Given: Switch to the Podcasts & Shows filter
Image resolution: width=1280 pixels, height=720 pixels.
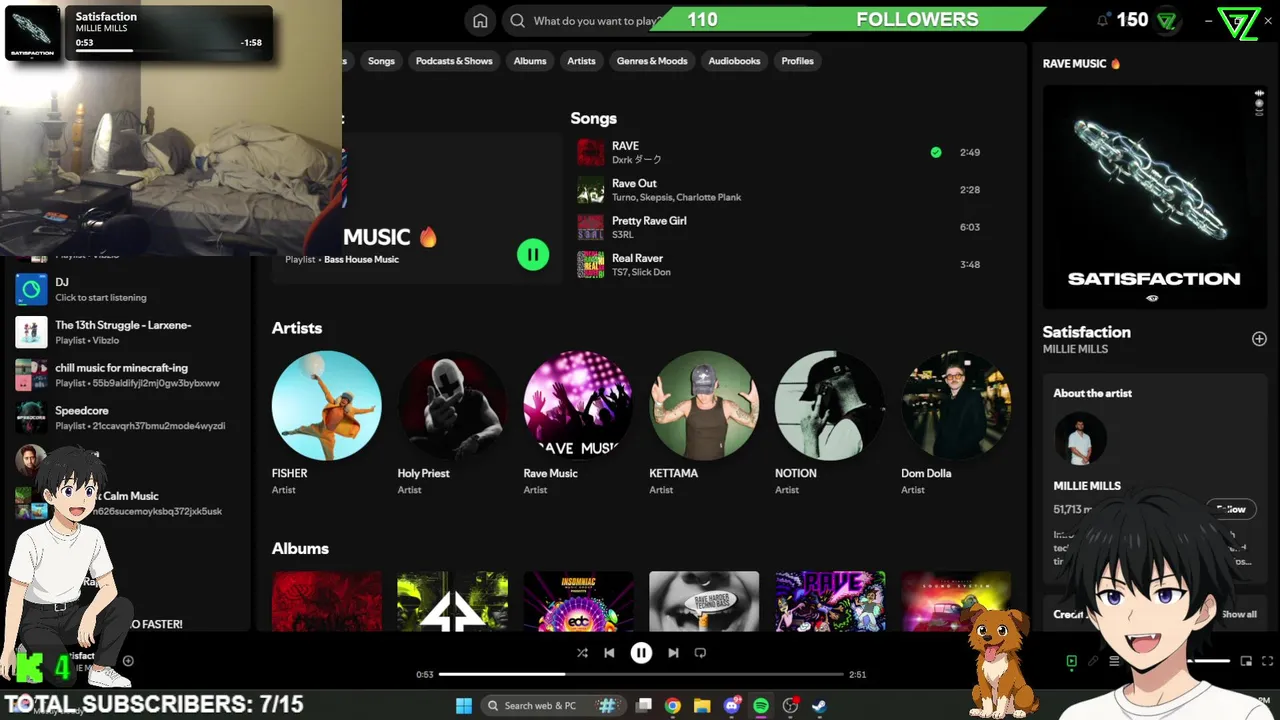Looking at the screenshot, I should click(454, 61).
